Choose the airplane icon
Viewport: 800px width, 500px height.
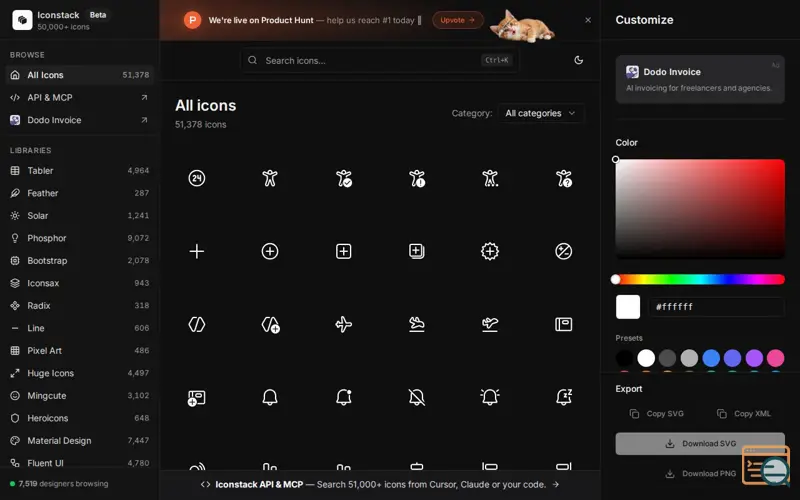343,324
